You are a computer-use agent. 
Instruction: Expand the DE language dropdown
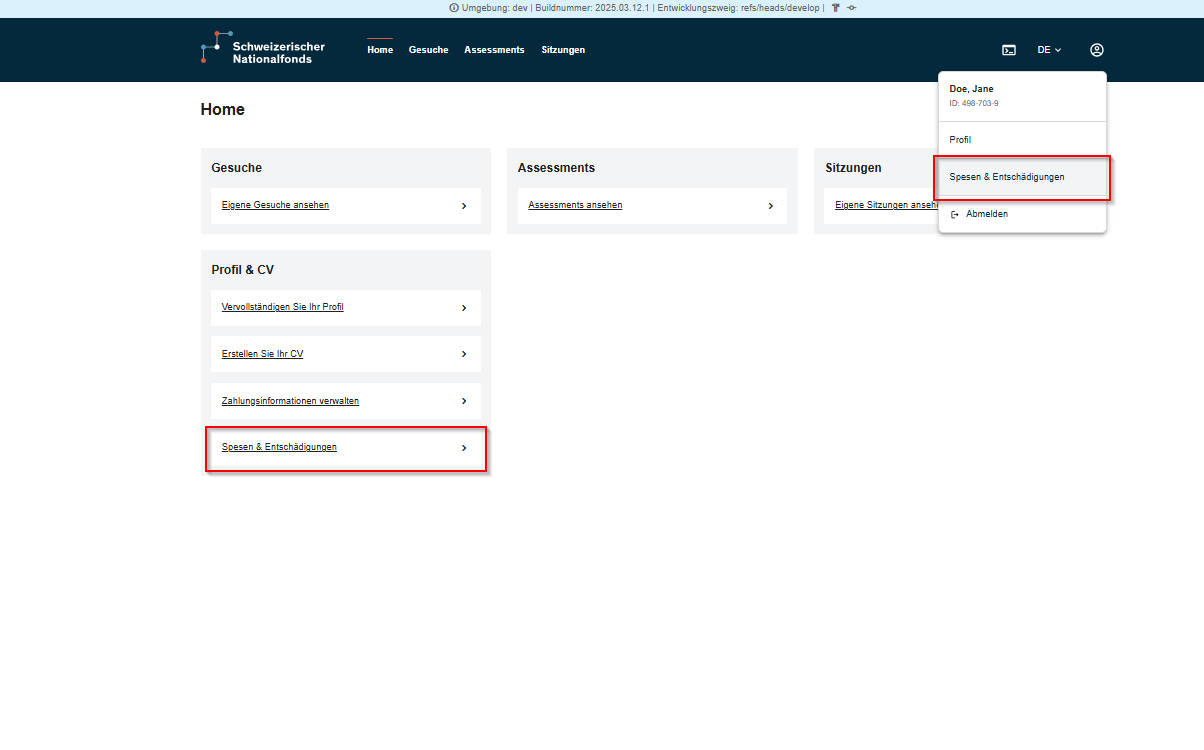pyautogui.click(x=1048, y=50)
